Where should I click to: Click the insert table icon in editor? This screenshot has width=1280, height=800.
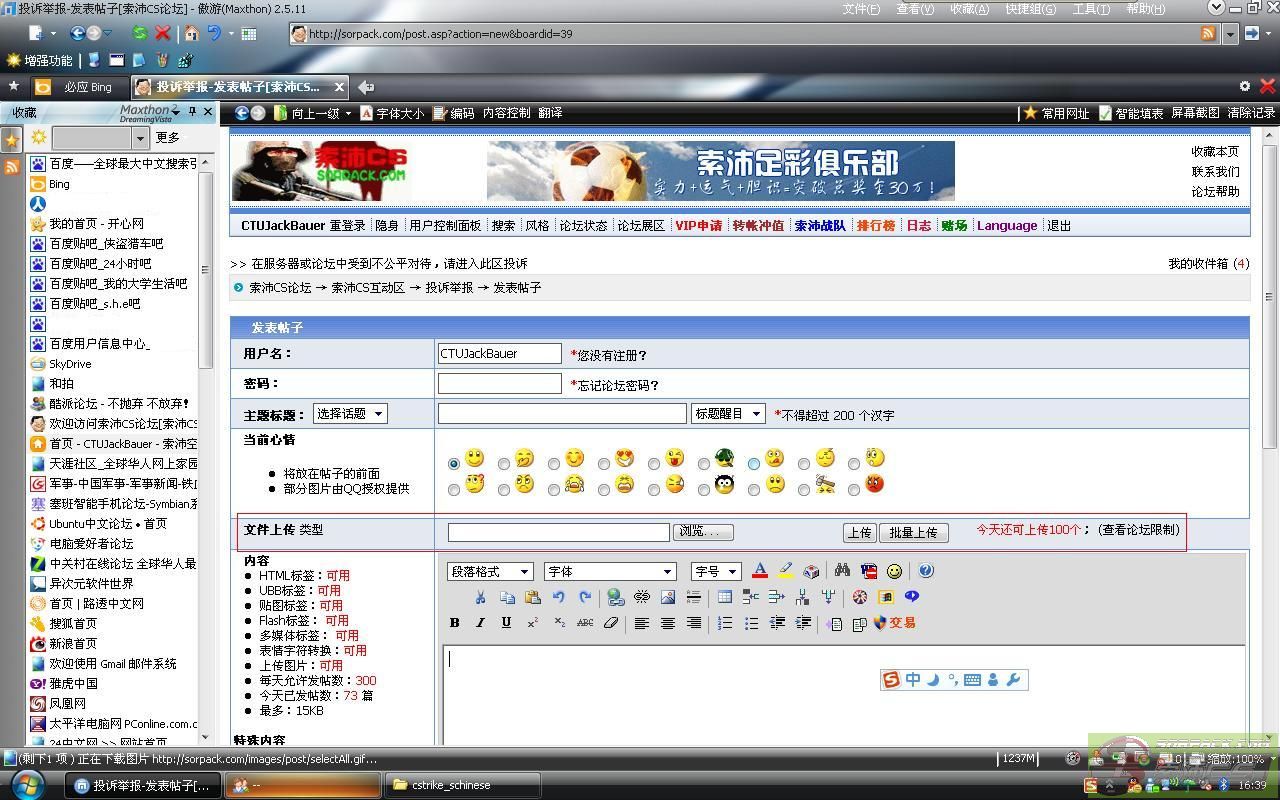click(x=725, y=597)
